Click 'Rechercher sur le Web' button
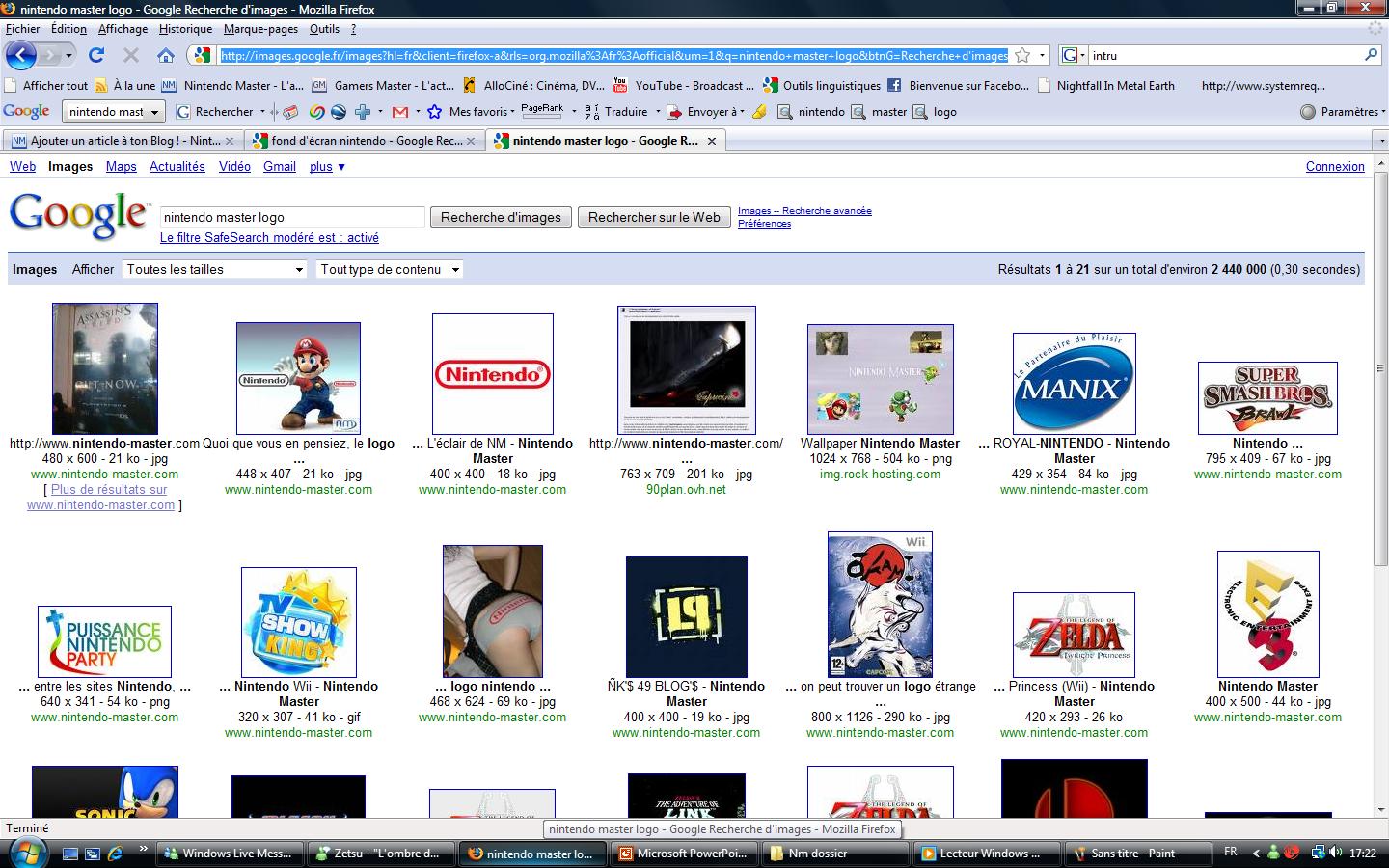The image size is (1389, 868). point(654,217)
